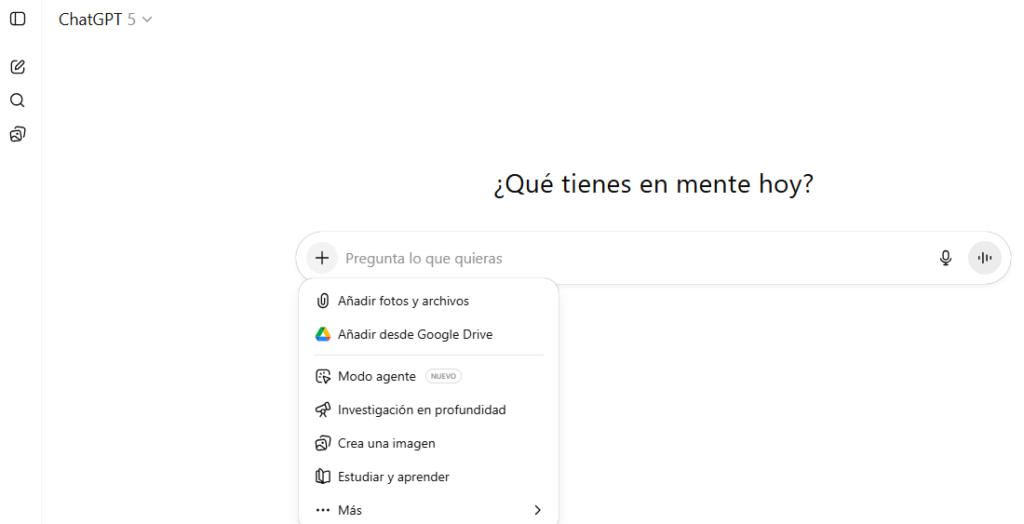
Task: Click the agent mode cursor icon
Action: click(323, 376)
